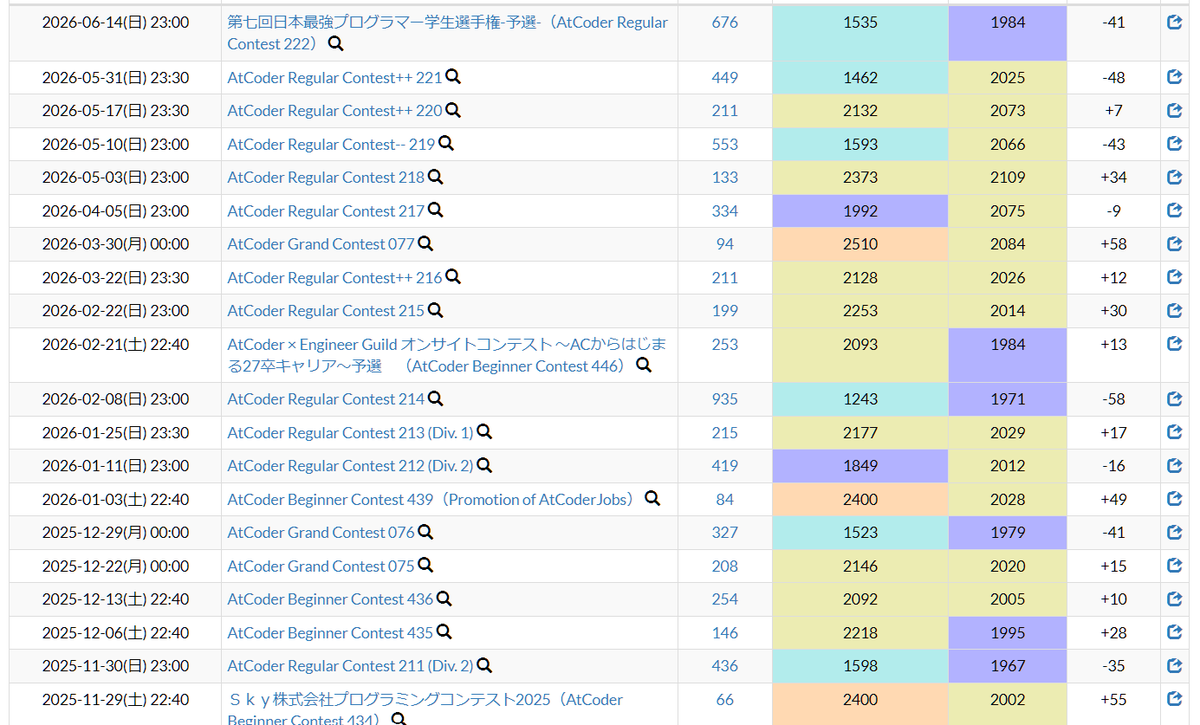The height and width of the screenshot is (725, 1200).
Task: Share the 2026-01-03 Beginner Contest 439 result
Action: pyautogui.click(x=1175, y=499)
